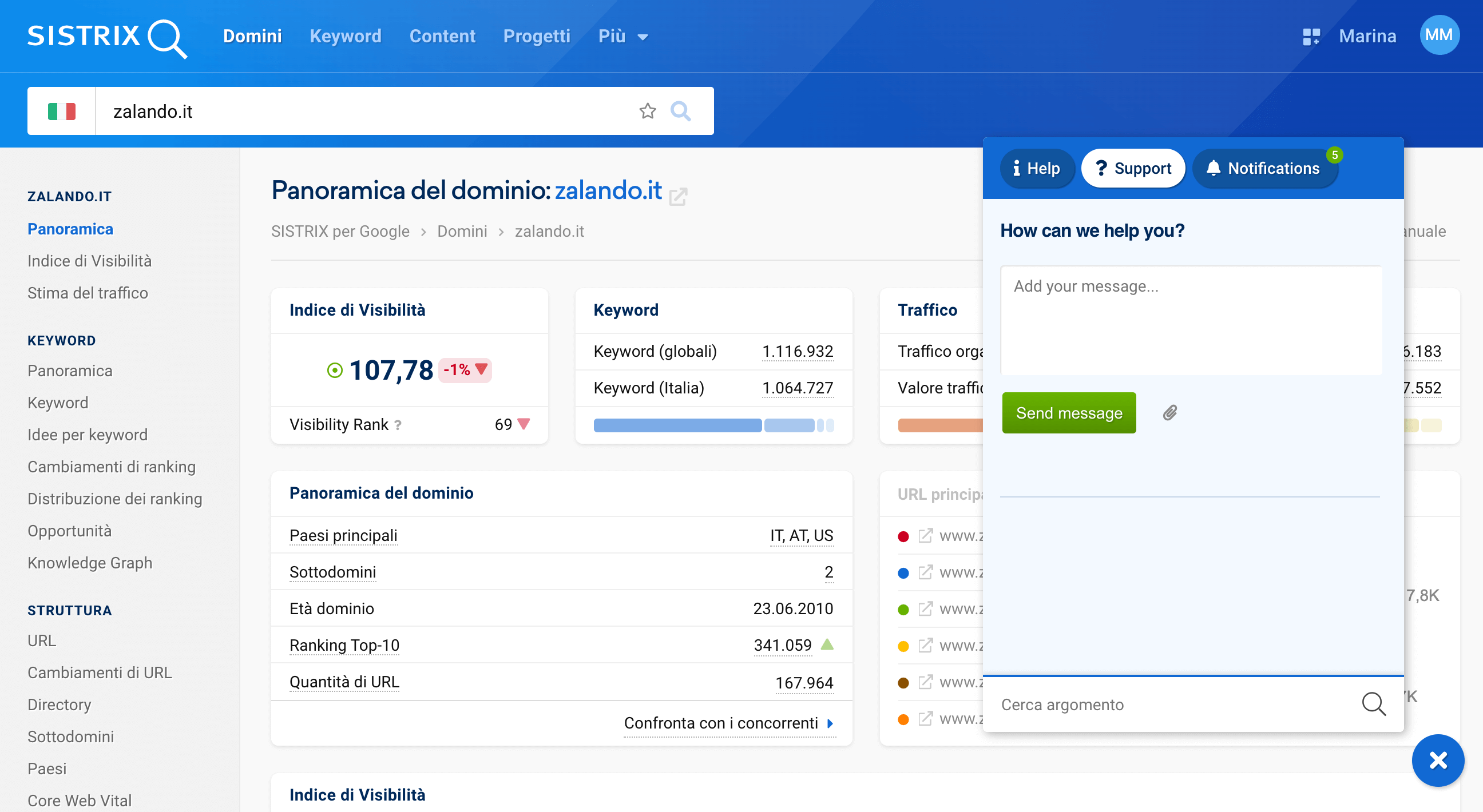Click the Add your message text area

pos(1191,320)
